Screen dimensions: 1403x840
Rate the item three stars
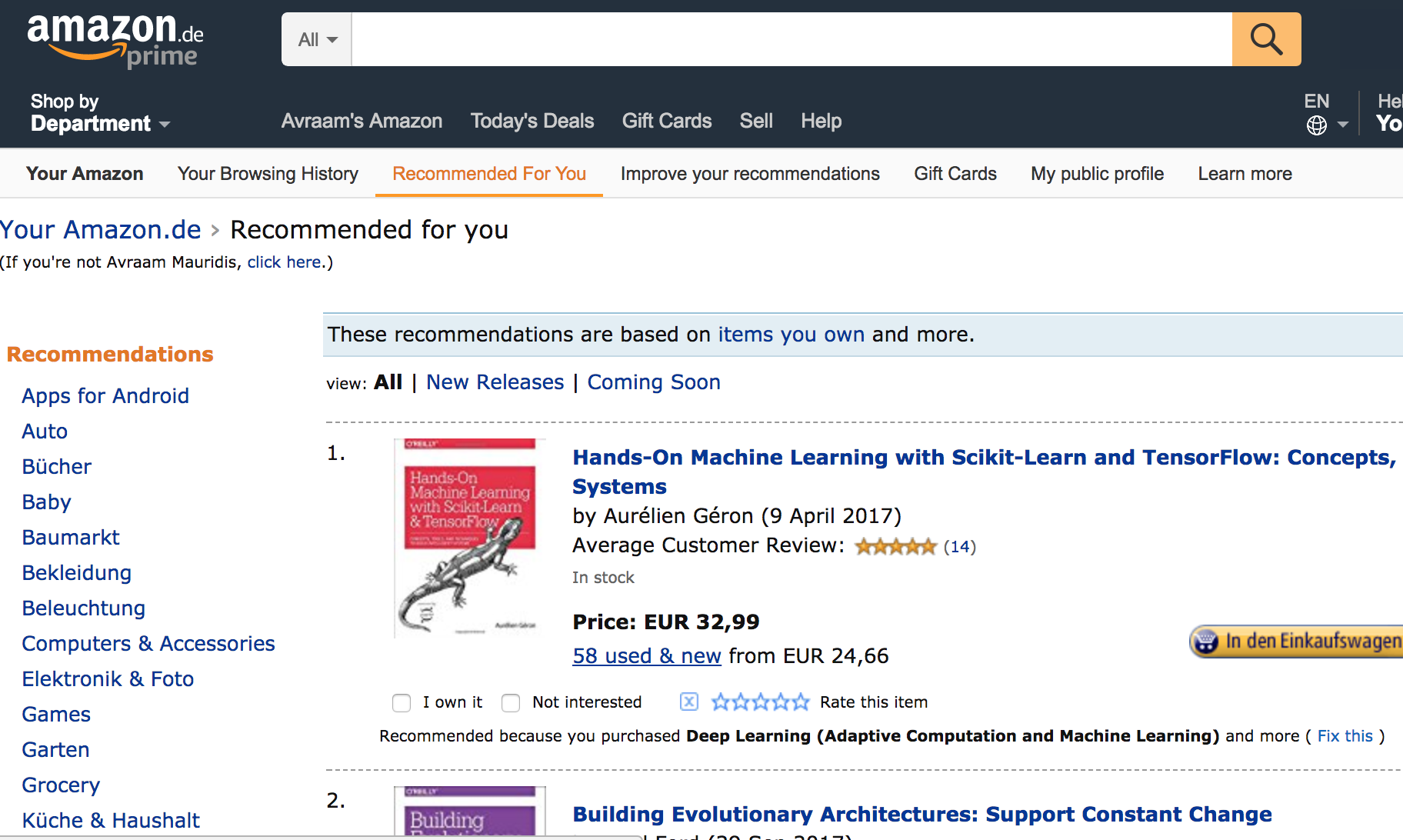pos(761,702)
